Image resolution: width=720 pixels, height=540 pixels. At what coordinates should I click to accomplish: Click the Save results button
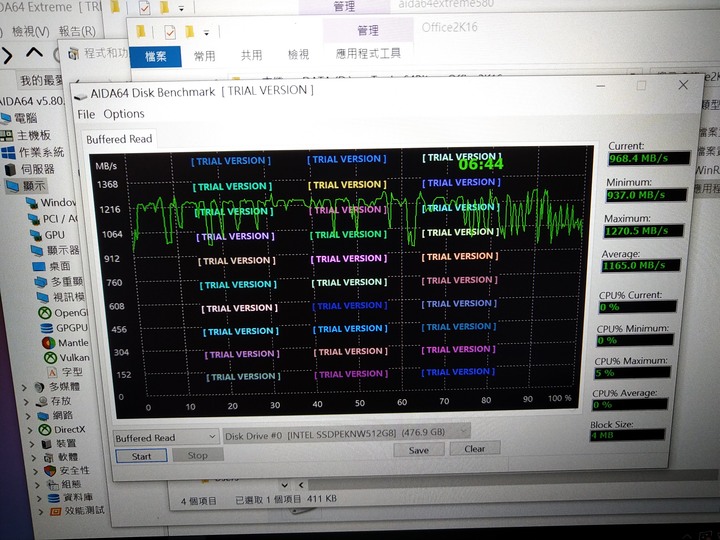coord(418,450)
